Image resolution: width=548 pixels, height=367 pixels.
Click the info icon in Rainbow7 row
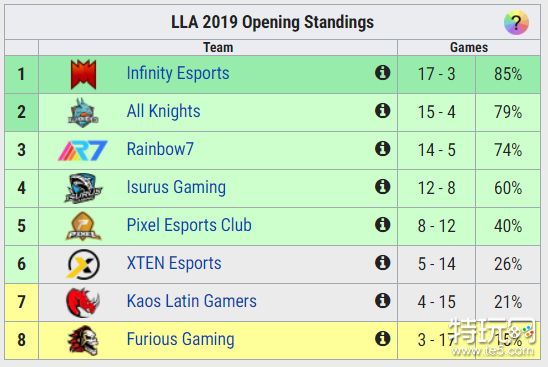(382, 149)
